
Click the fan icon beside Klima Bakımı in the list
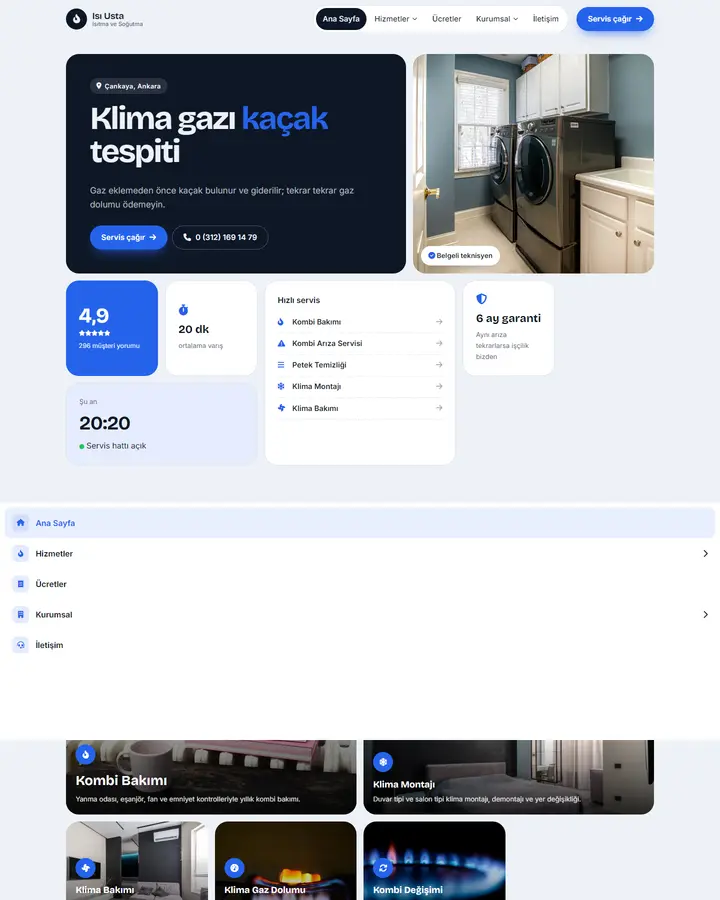pyautogui.click(x=281, y=408)
